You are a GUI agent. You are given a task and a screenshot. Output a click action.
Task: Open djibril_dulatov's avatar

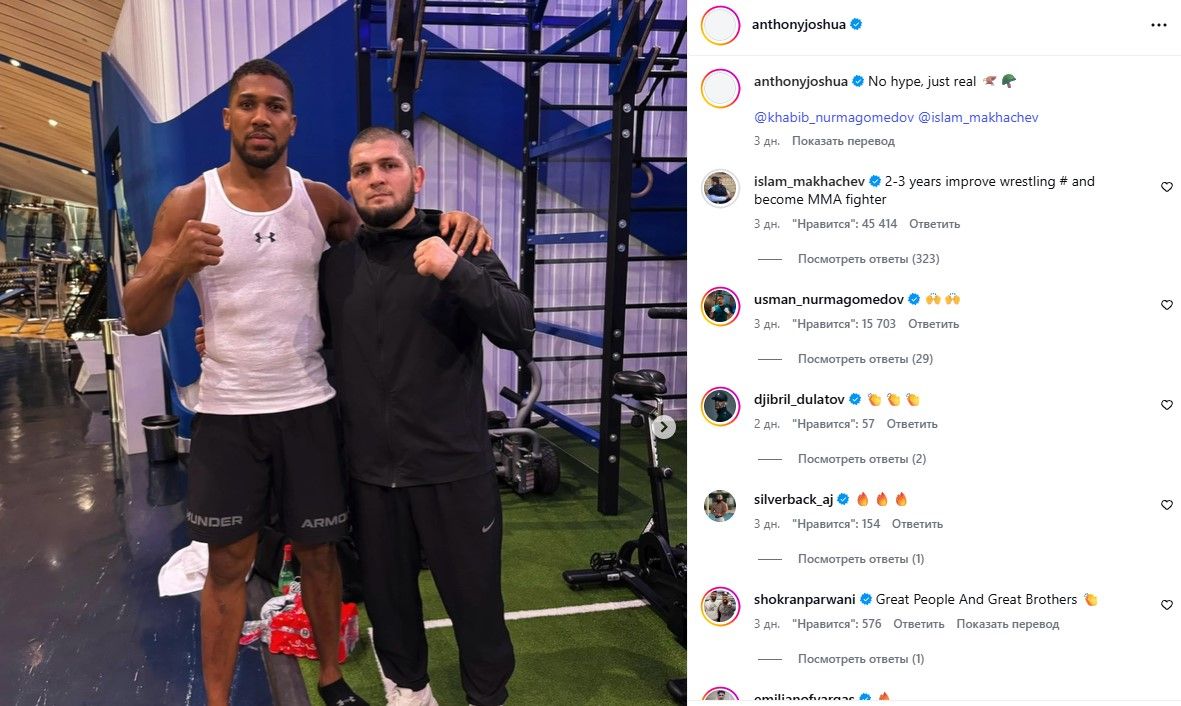point(720,406)
